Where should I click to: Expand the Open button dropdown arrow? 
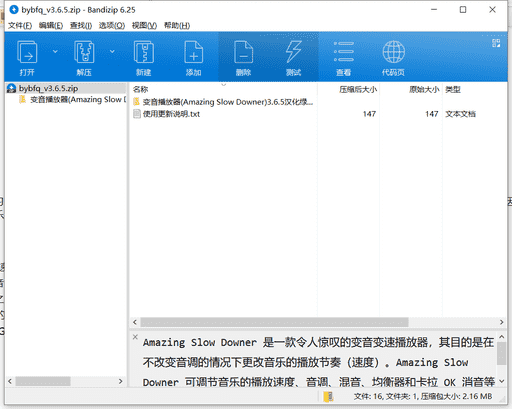55,51
